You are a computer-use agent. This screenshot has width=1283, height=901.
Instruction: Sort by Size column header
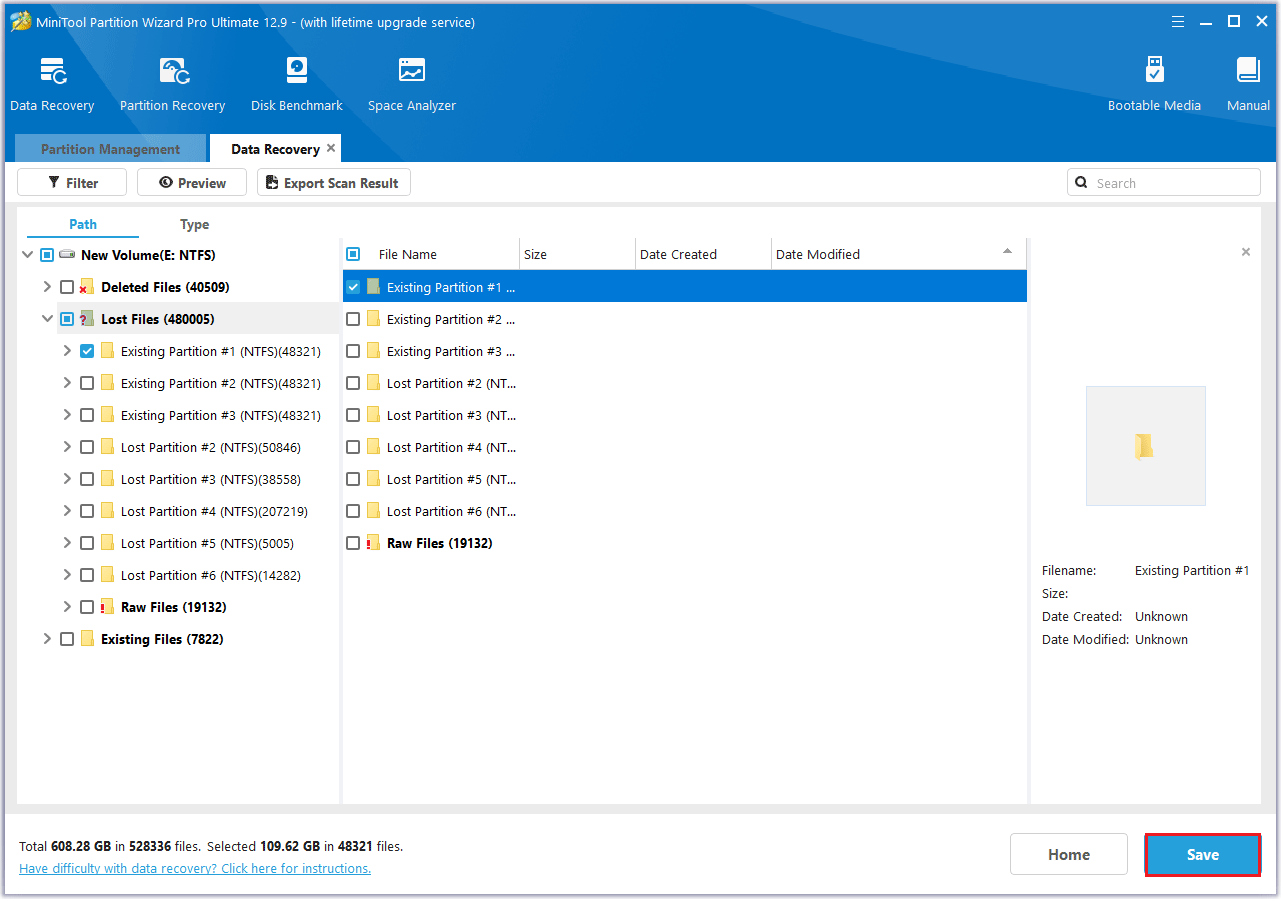pos(577,254)
